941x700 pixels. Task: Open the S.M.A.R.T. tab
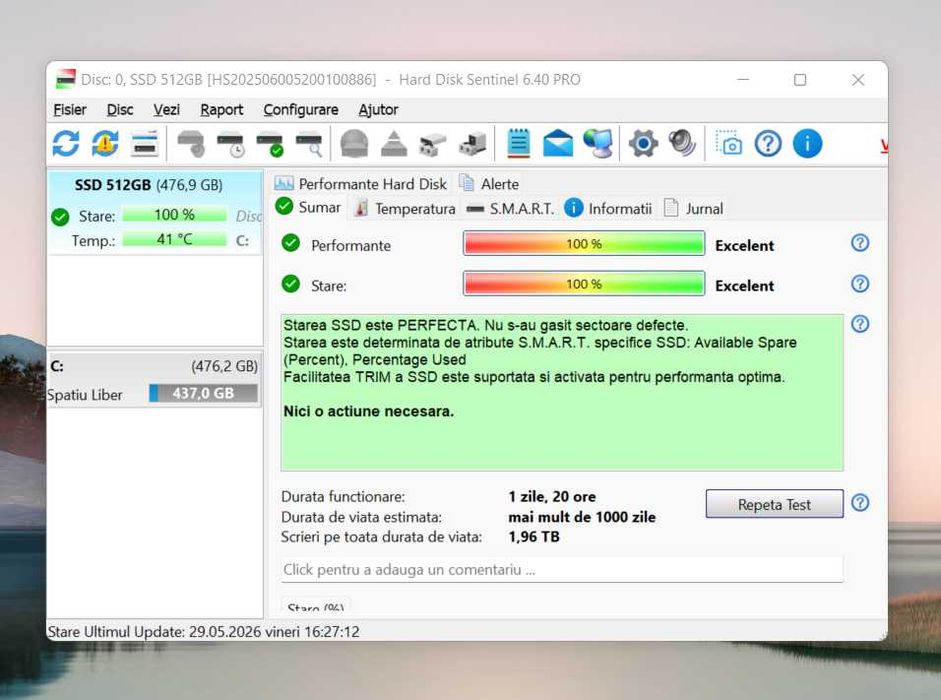[x=510, y=209]
